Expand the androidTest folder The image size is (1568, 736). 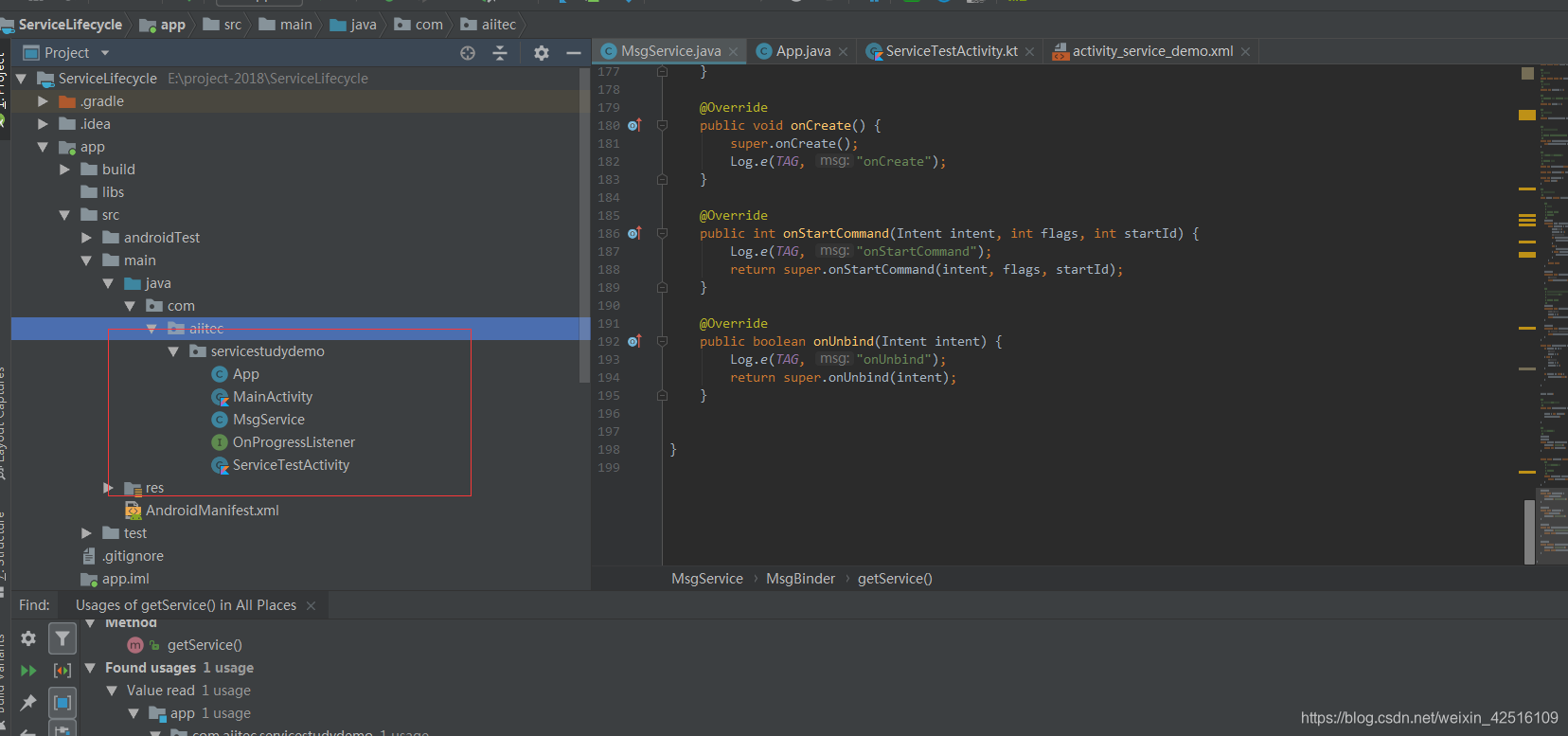pos(86,238)
